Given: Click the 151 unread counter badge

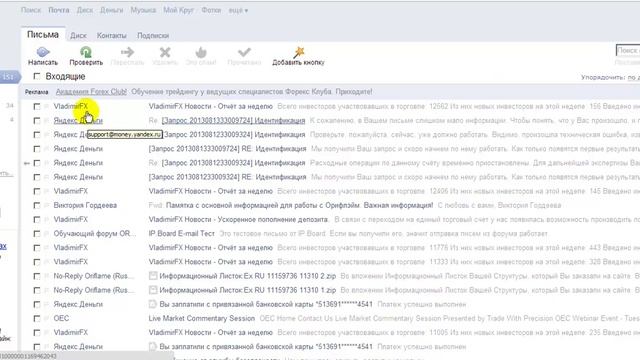Looking at the screenshot, I should pos(9,77).
